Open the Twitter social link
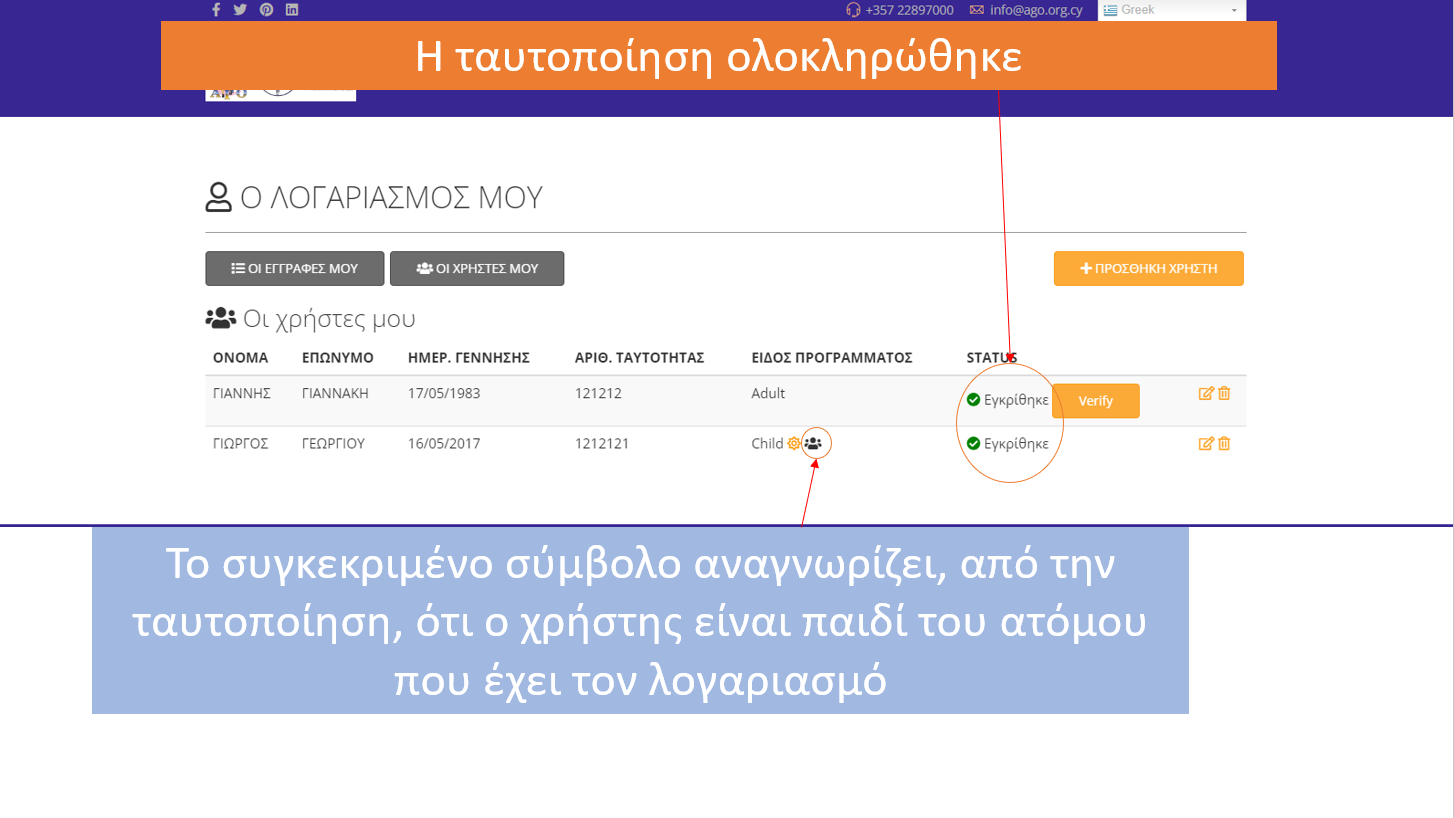1454x818 pixels. tap(240, 10)
